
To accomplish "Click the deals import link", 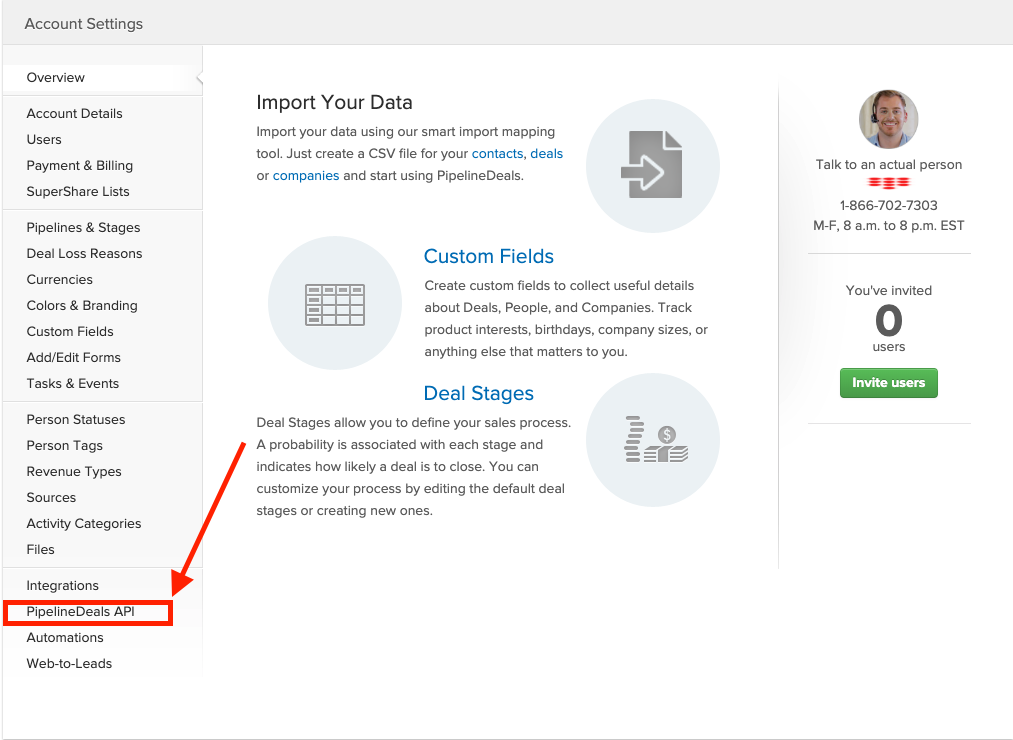I will point(547,154).
